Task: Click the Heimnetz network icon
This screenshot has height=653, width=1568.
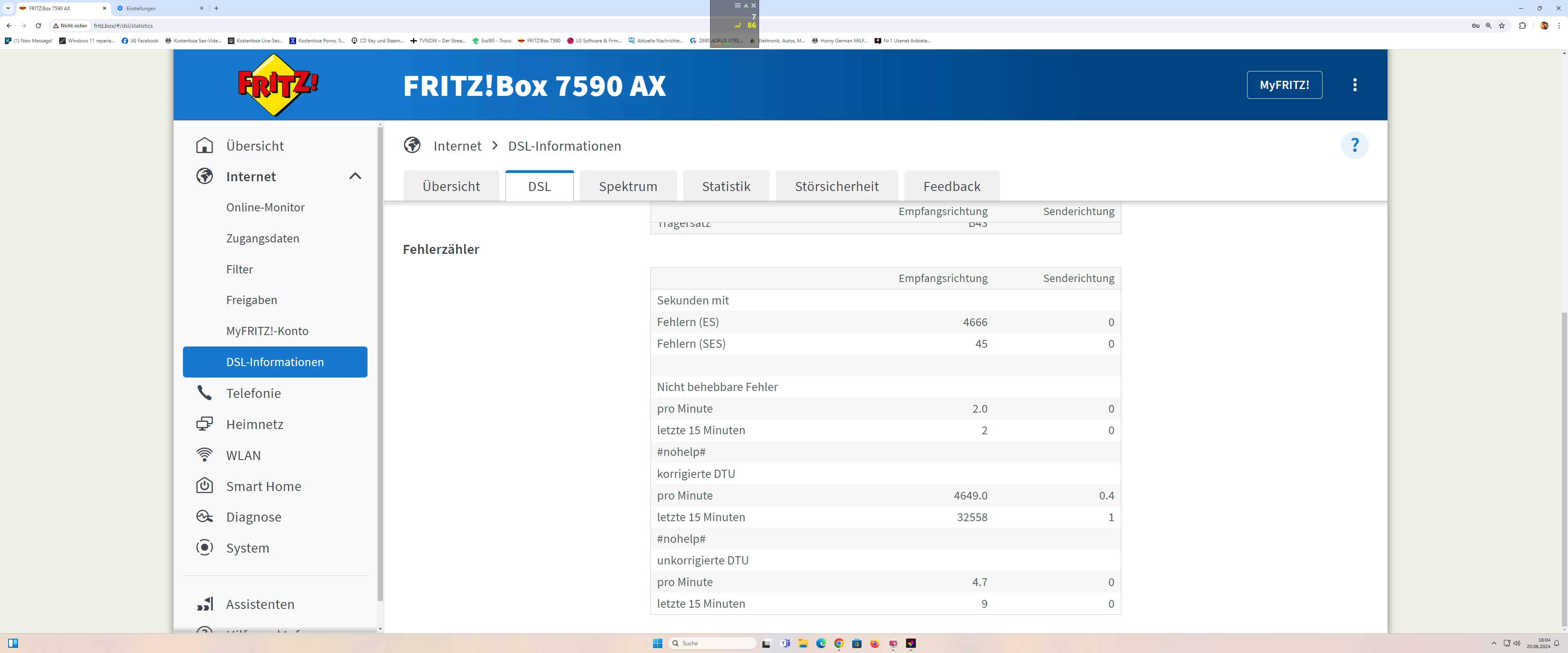Action: click(205, 424)
